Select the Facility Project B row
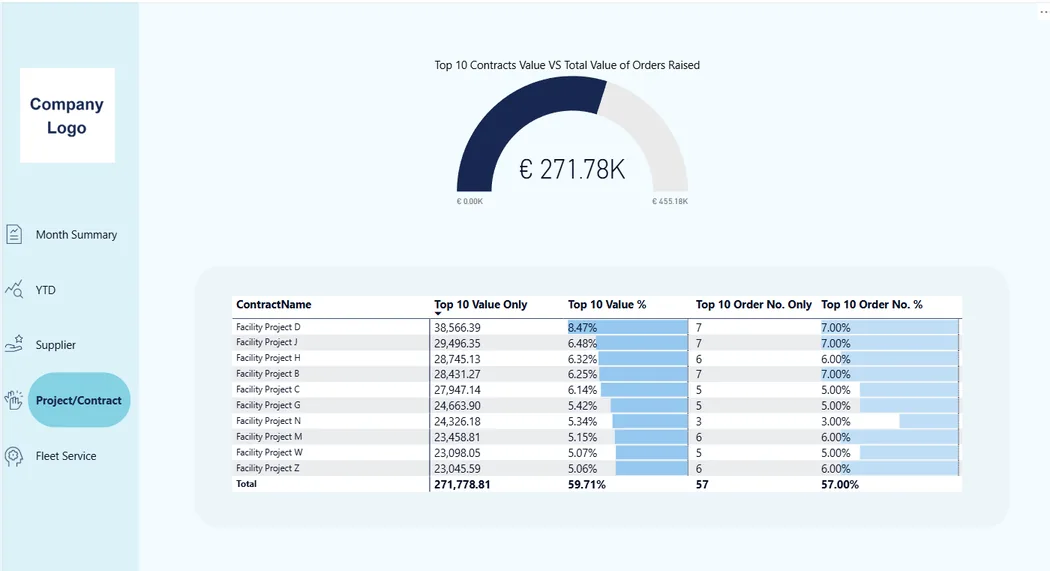Viewport: 1050px width, 571px height. [596, 374]
